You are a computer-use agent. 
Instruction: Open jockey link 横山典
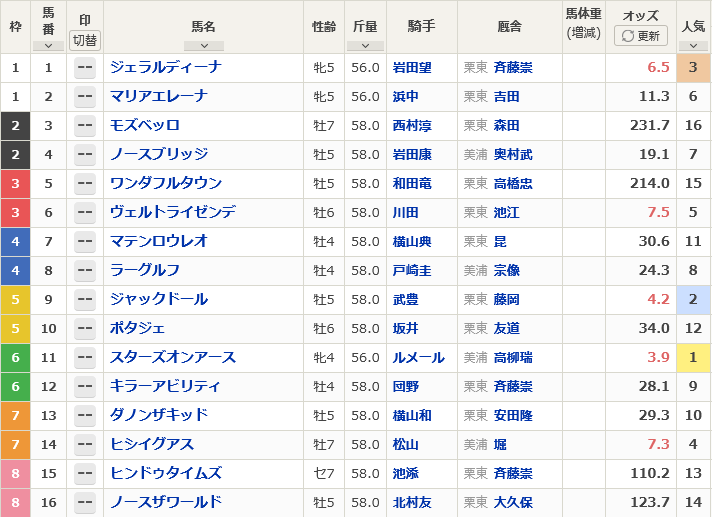click(x=412, y=241)
